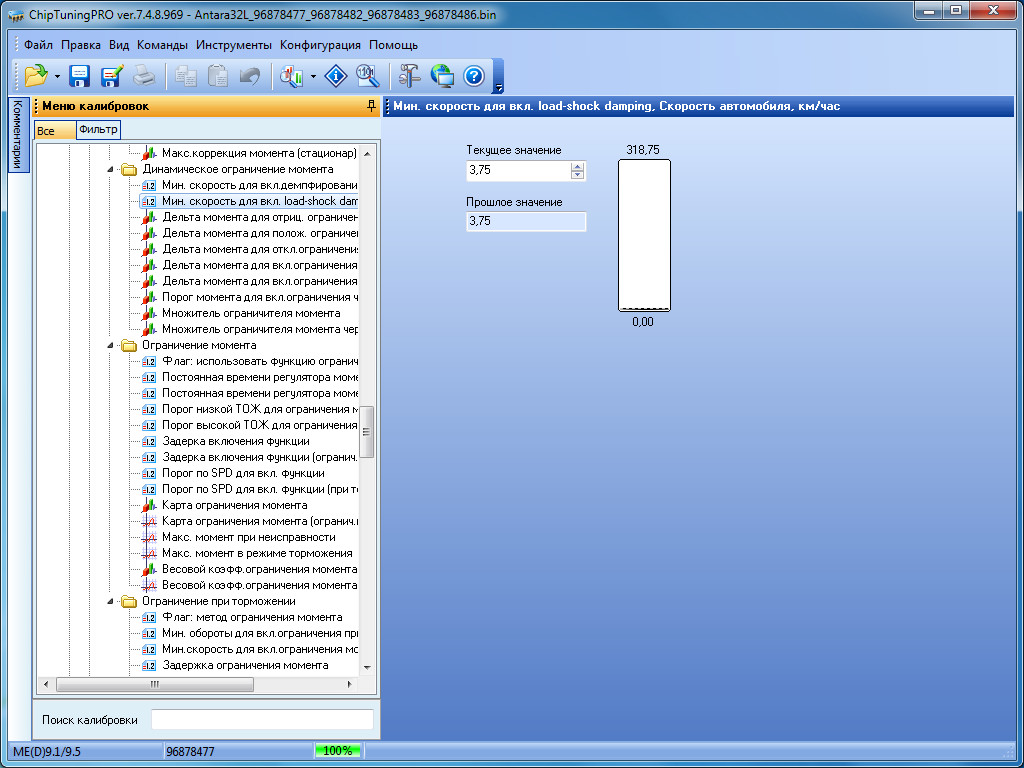Collapse the Динамическое ограничение момента folder
This screenshot has width=1024, height=768.
(111, 170)
